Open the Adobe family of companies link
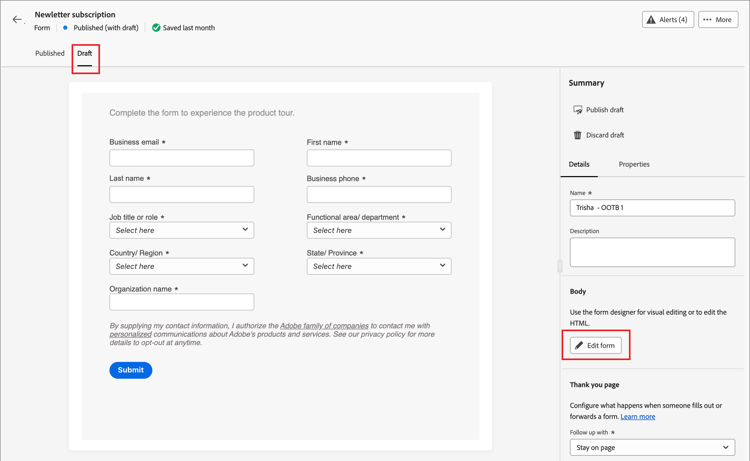 click(324, 326)
